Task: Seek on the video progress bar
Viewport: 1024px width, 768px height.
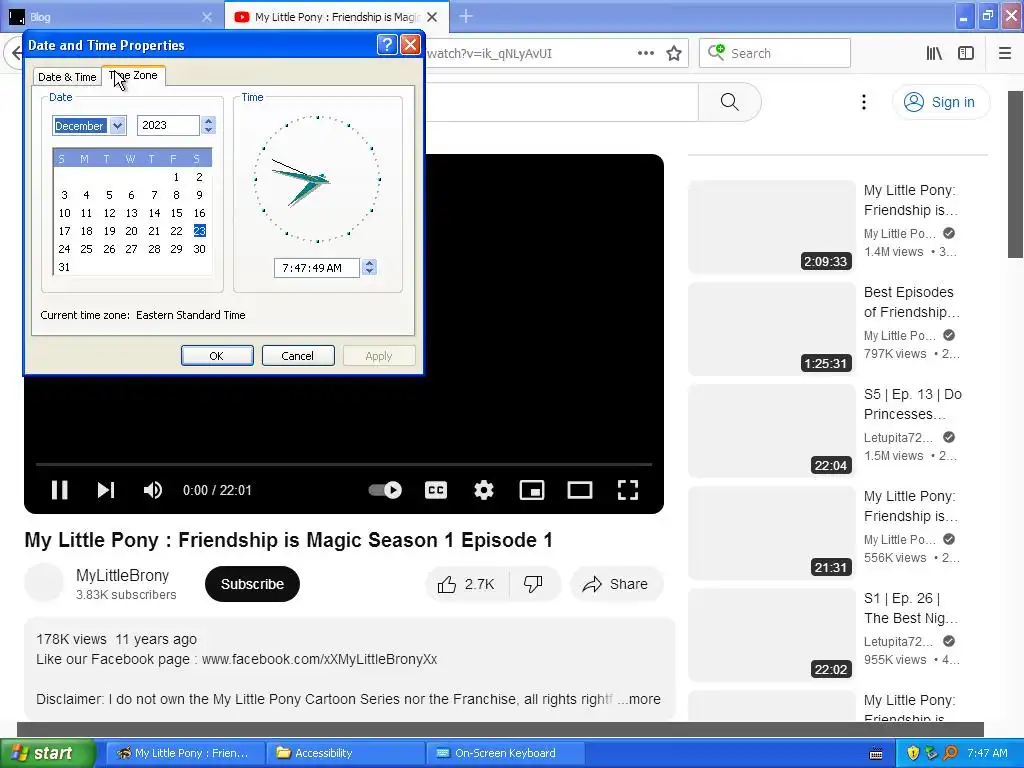Action: (x=344, y=464)
